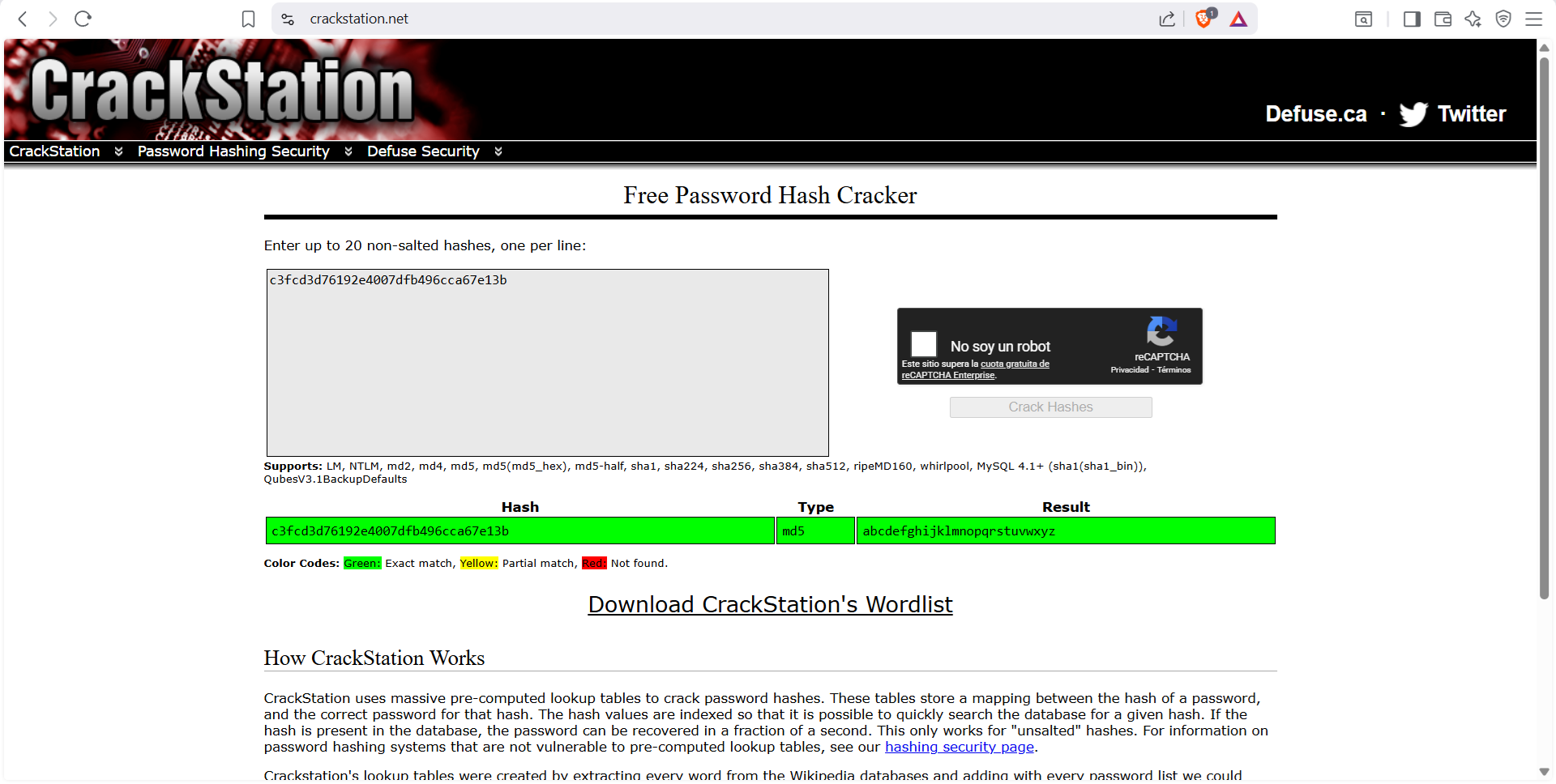Viewport: 1556px width, 784px height.
Task: Click the Brave Rewards triangle icon
Action: 1238,18
